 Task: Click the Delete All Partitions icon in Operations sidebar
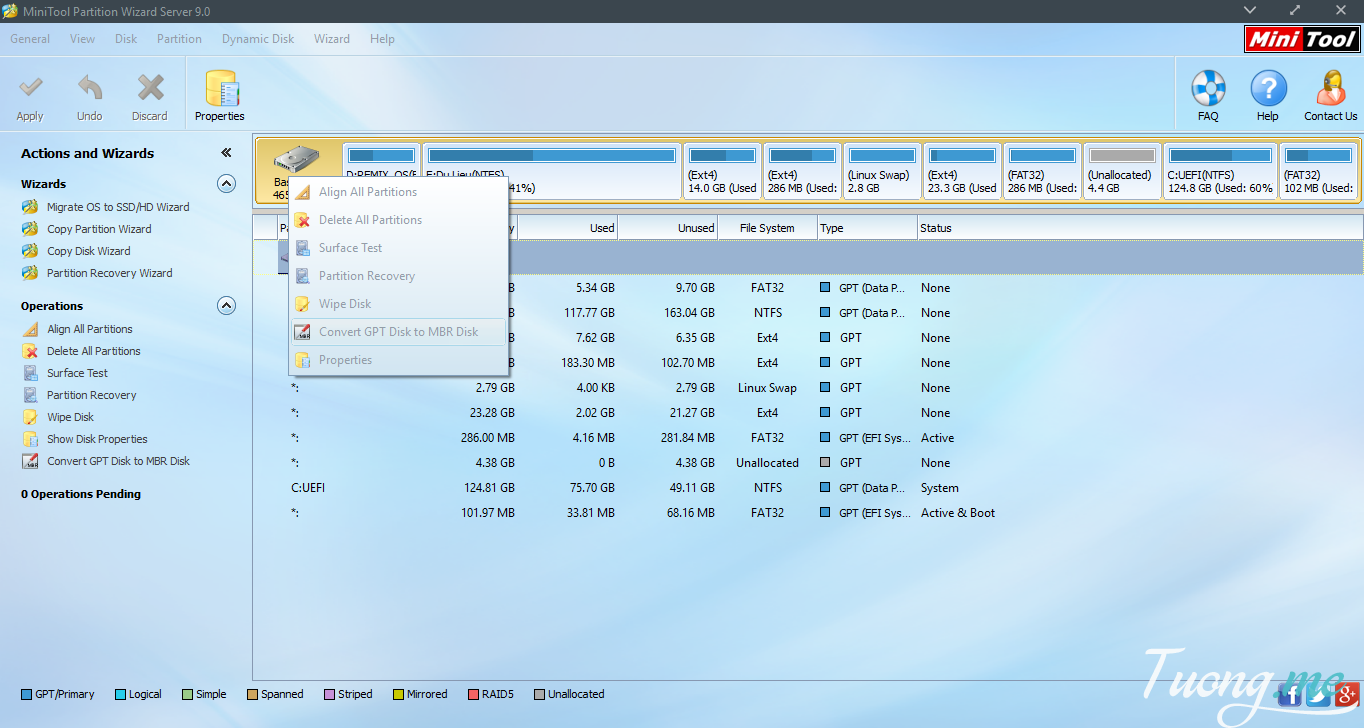30,351
